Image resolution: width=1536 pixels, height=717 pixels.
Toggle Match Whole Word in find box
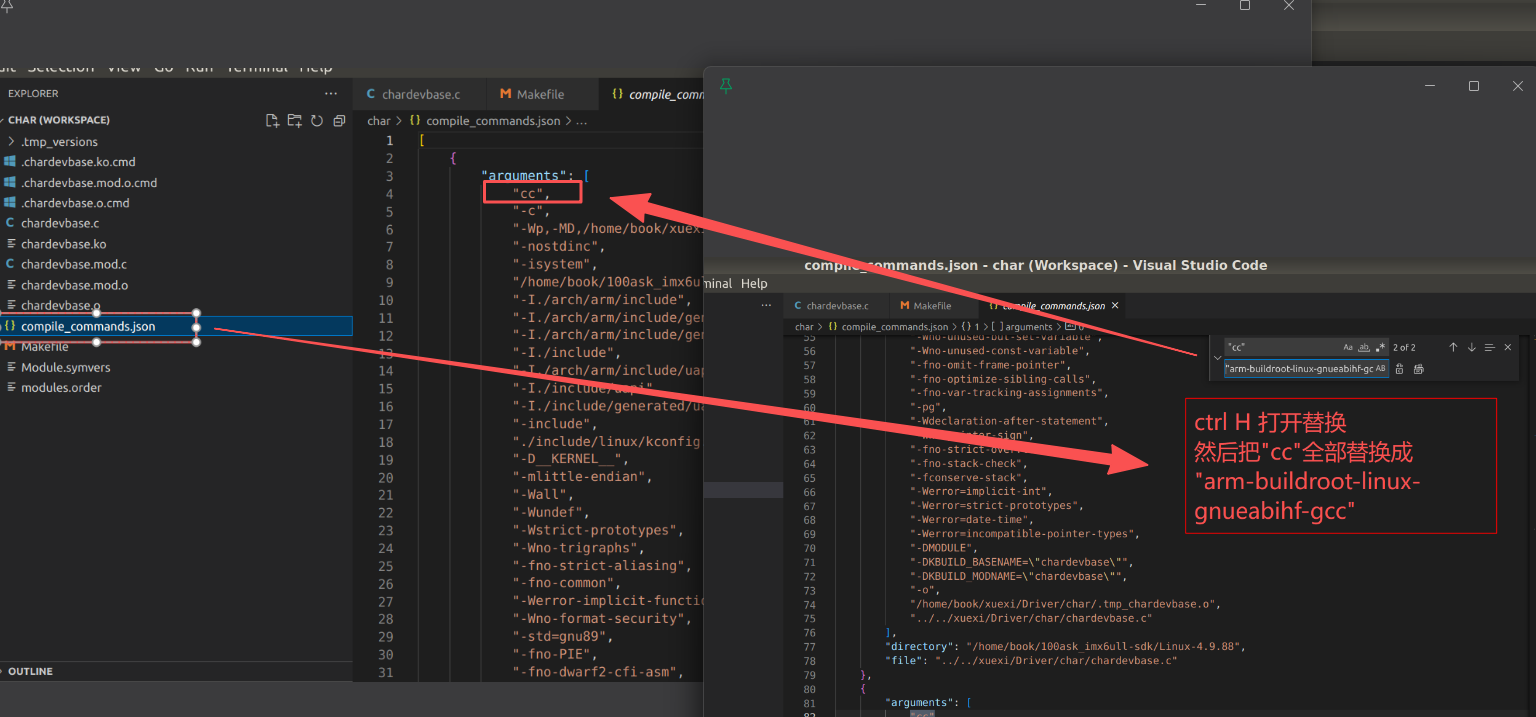pos(1364,347)
